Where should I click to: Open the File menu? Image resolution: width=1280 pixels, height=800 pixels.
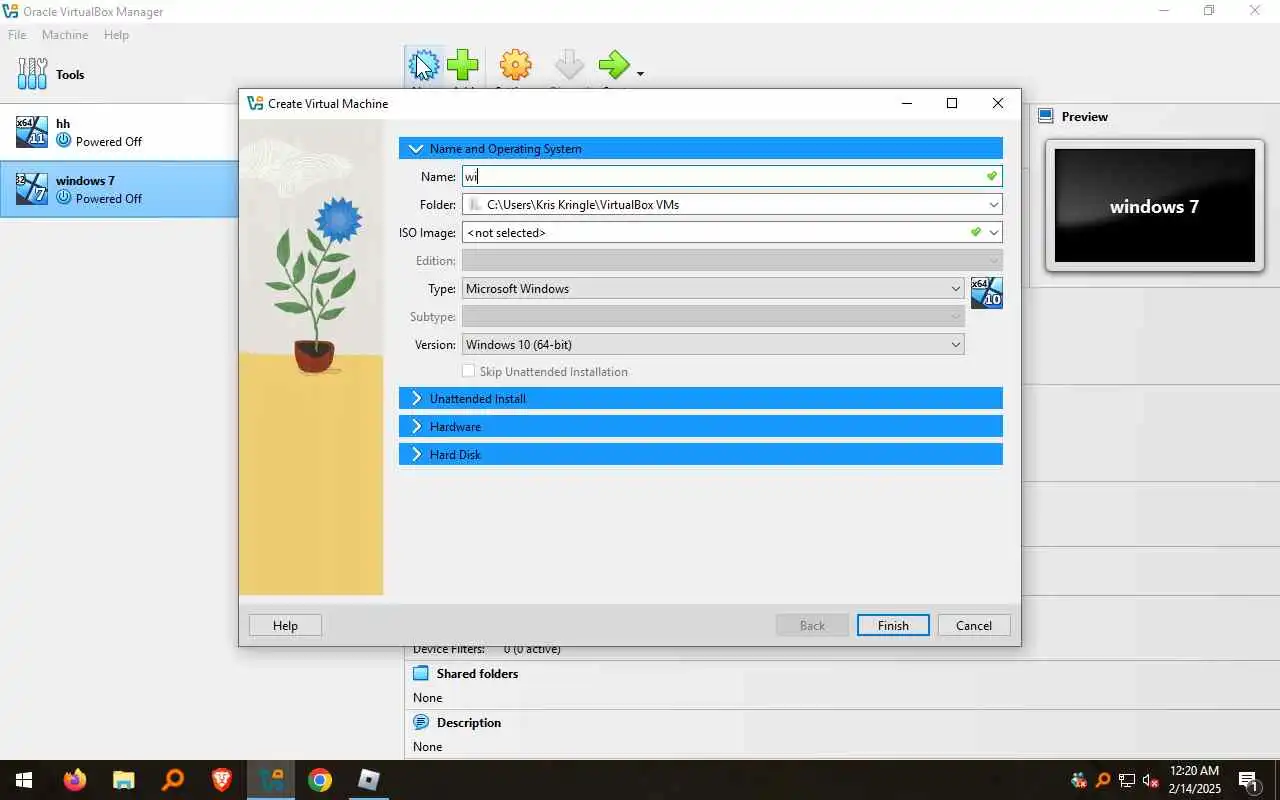coord(17,35)
